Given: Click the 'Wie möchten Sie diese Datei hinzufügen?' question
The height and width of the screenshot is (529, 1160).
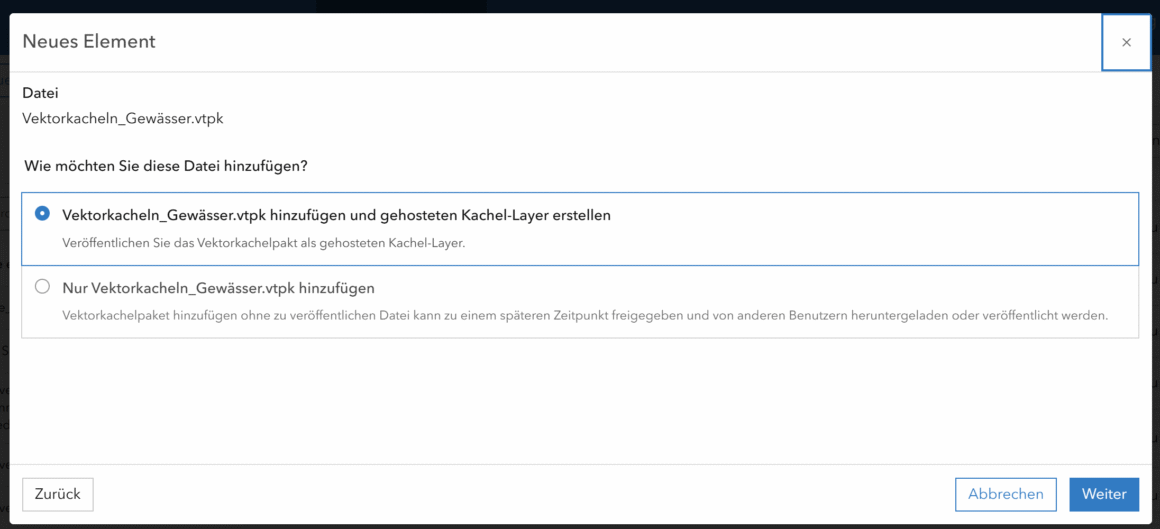Looking at the screenshot, I should (165, 166).
